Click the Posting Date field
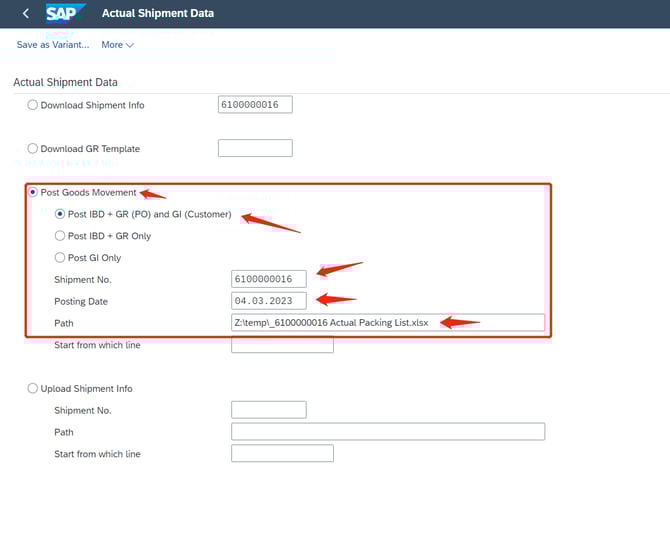 (x=268, y=301)
